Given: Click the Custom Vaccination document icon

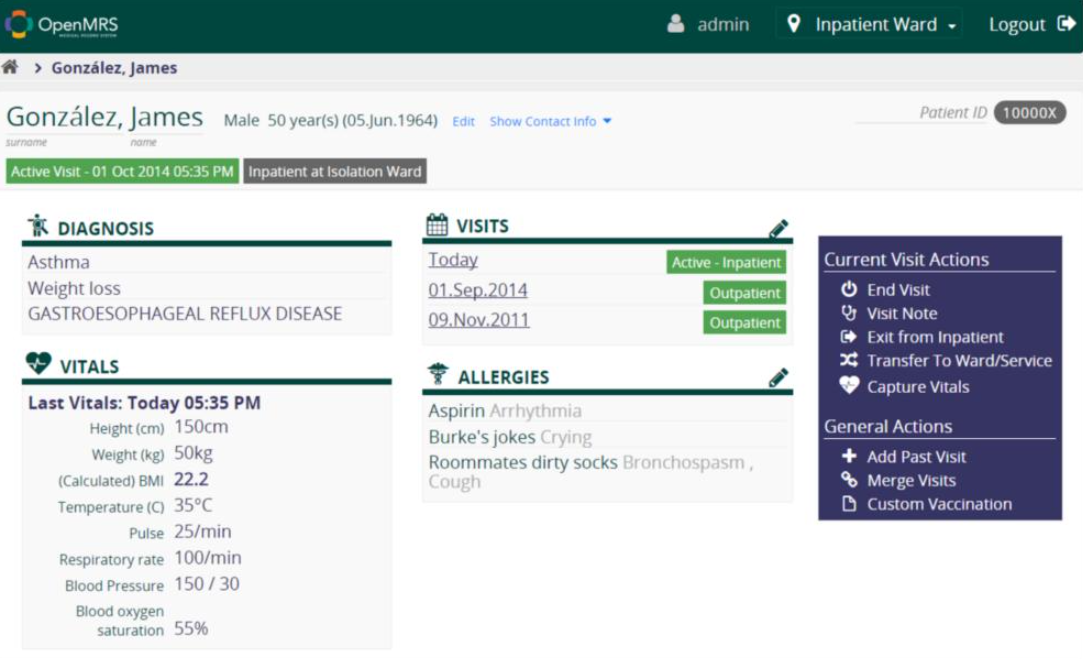Looking at the screenshot, I should tap(849, 504).
